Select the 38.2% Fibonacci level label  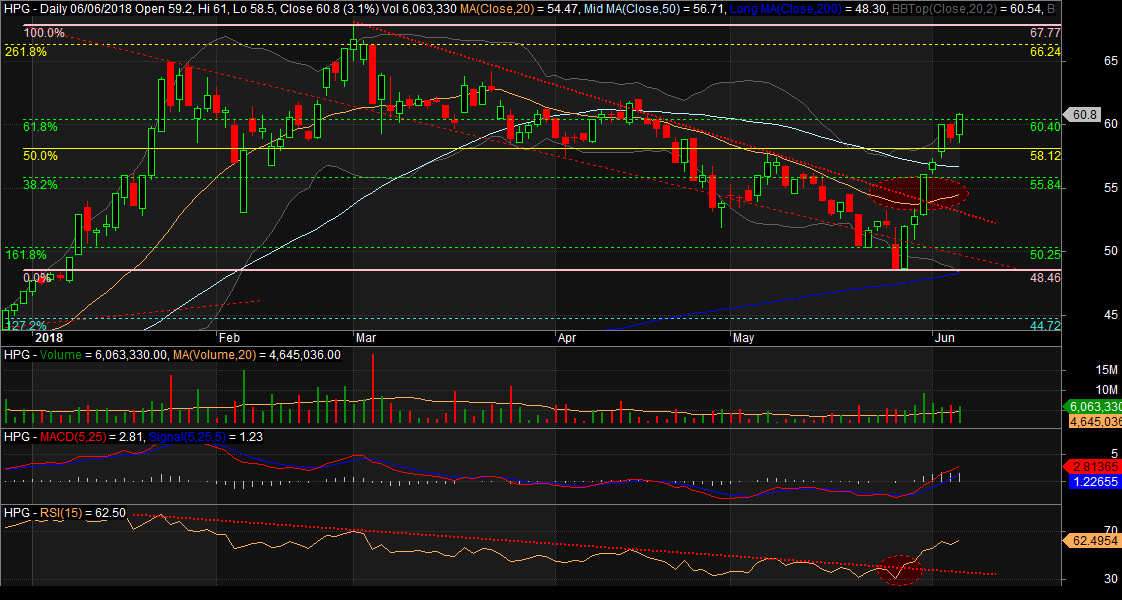(x=40, y=185)
